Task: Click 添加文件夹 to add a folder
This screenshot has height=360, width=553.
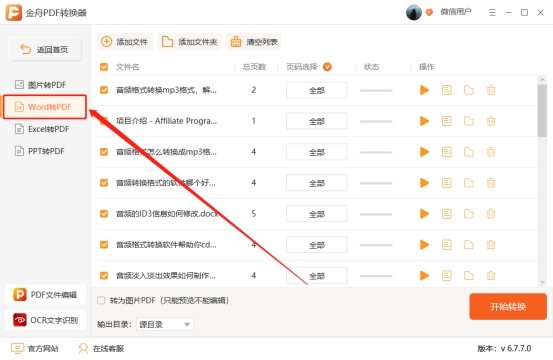Action: (189, 42)
